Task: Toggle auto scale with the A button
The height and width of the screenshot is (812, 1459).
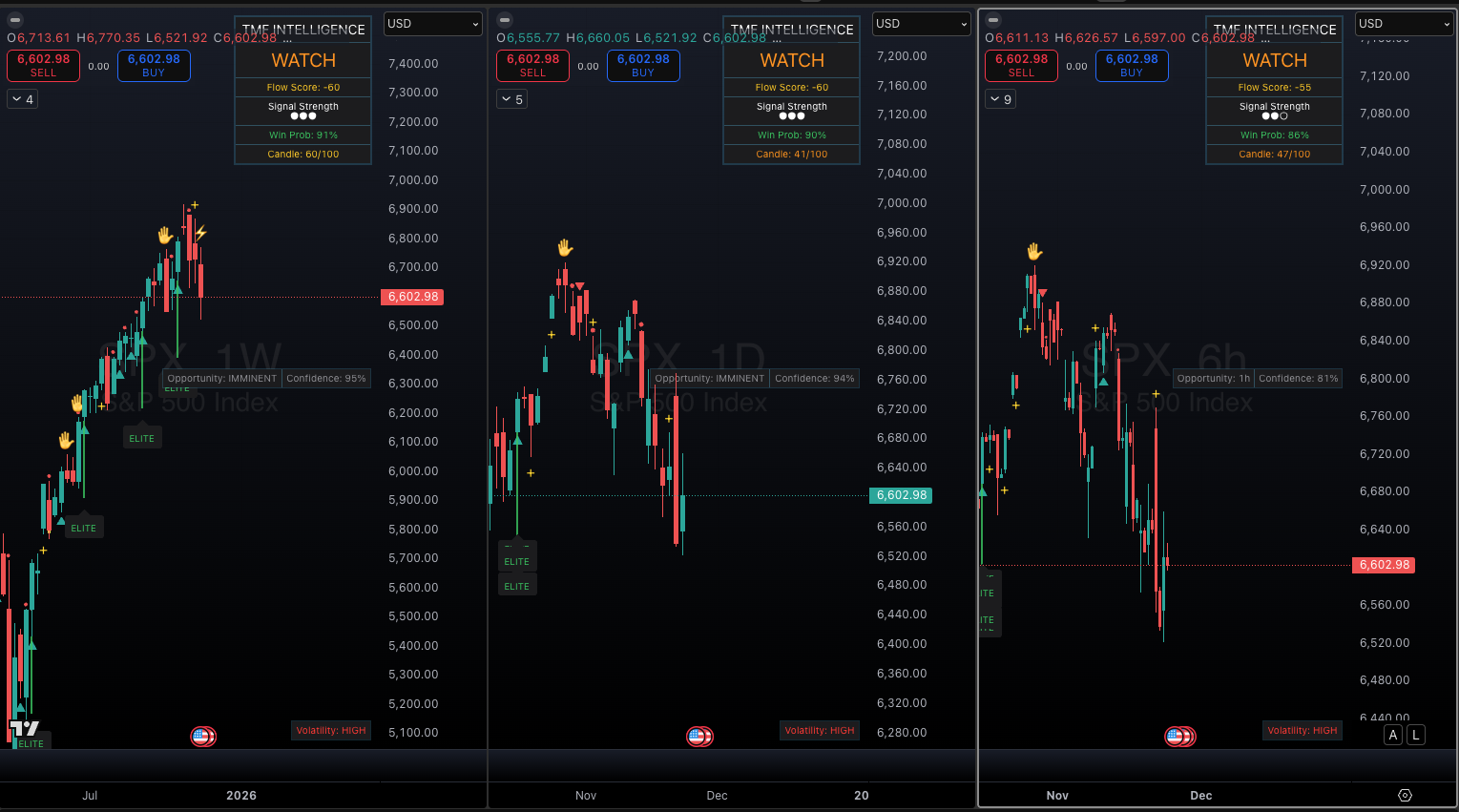Action: [x=1392, y=735]
